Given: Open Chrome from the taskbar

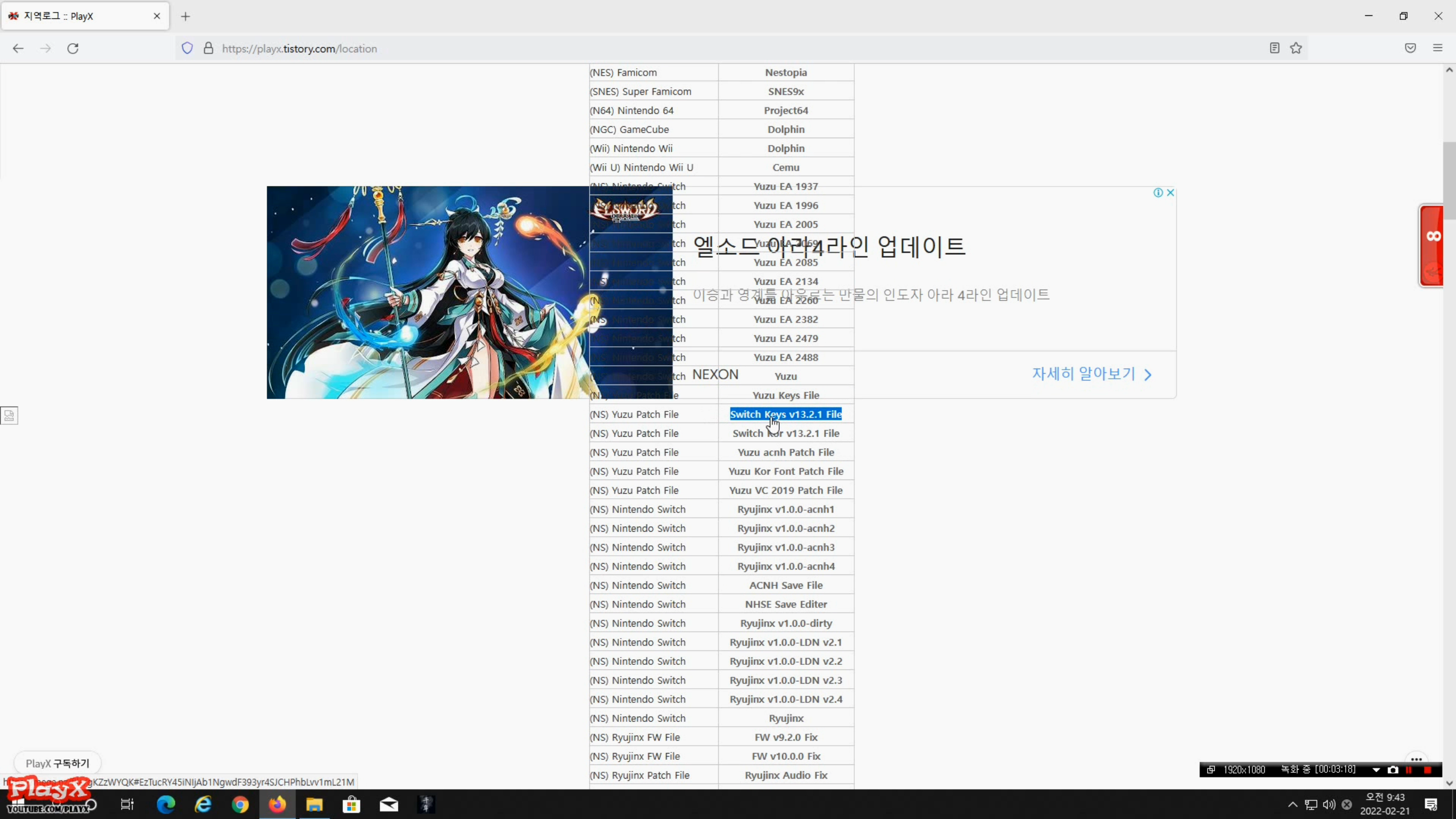Looking at the screenshot, I should click(x=240, y=804).
